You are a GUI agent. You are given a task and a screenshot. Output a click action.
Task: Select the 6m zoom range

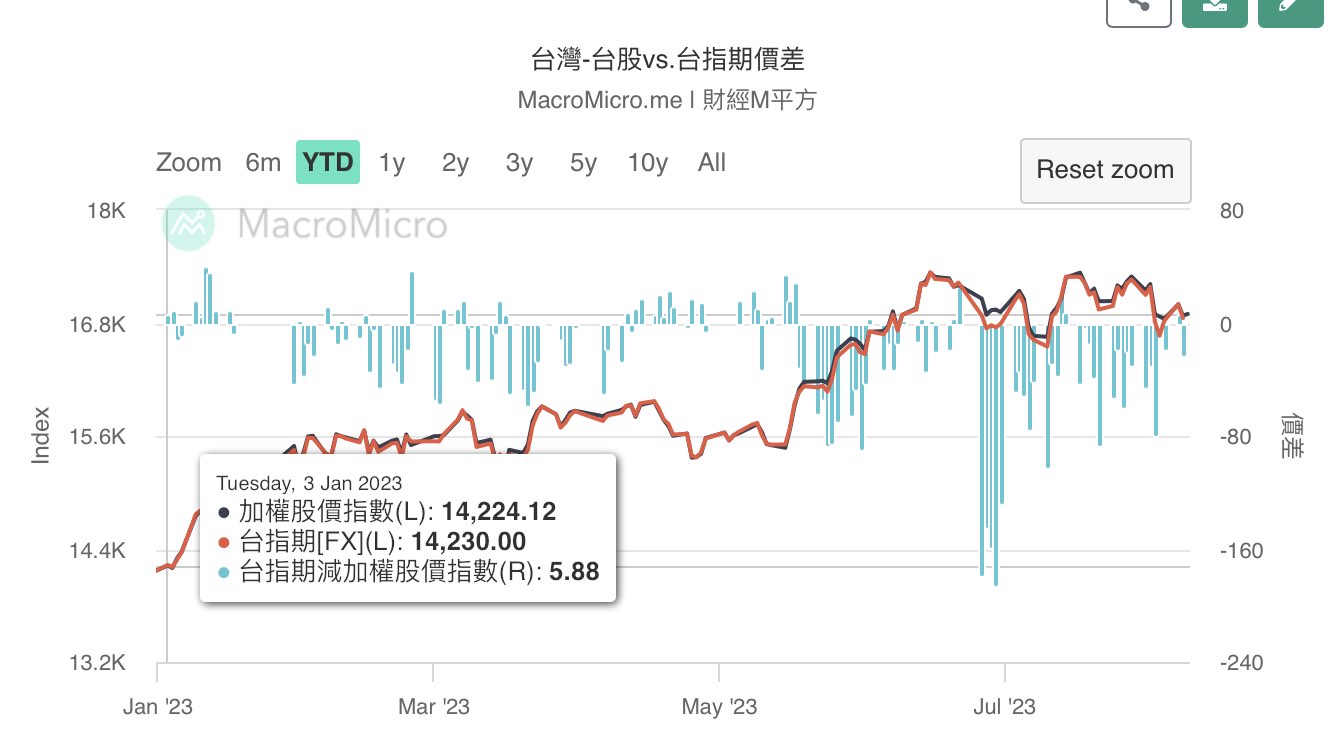click(263, 163)
